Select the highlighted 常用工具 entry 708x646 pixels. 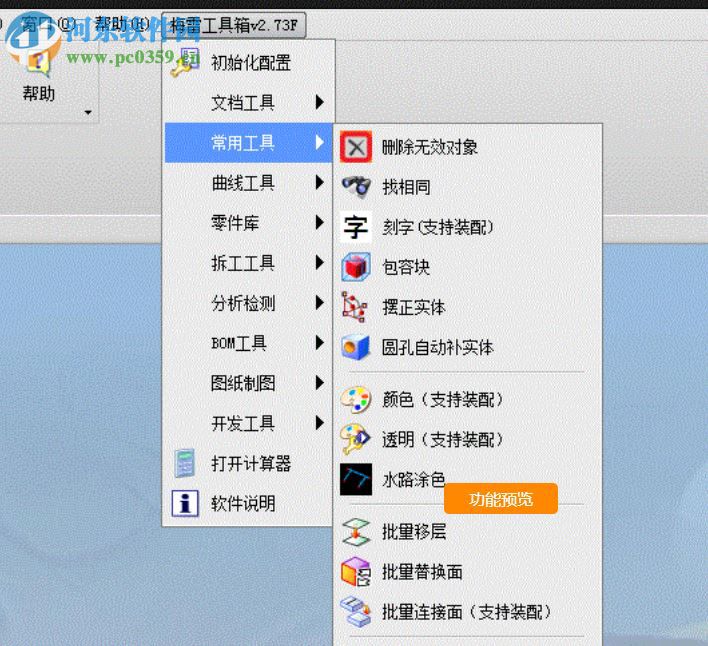click(x=248, y=143)
